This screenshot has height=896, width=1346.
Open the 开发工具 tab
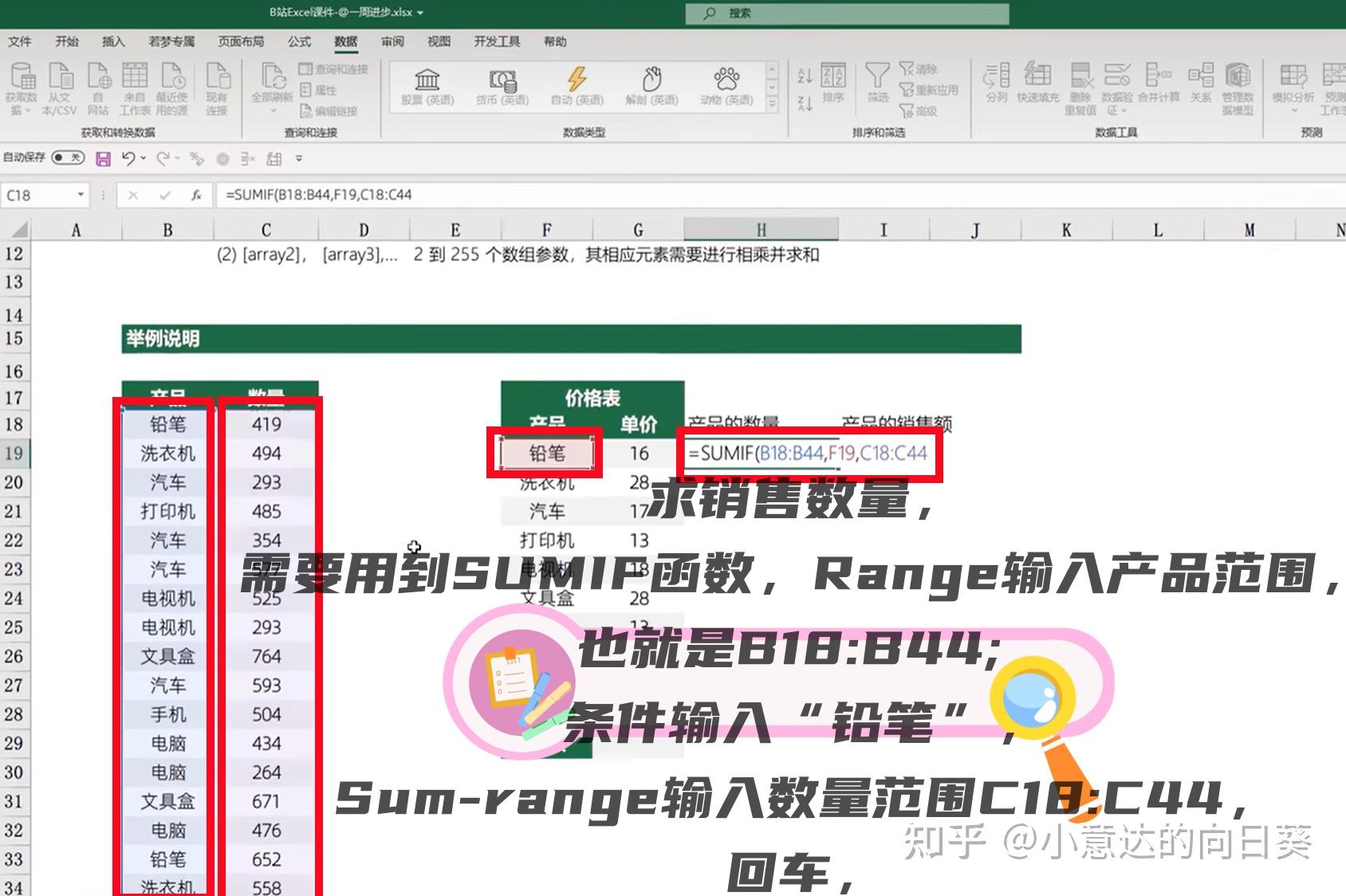(498, 41)
